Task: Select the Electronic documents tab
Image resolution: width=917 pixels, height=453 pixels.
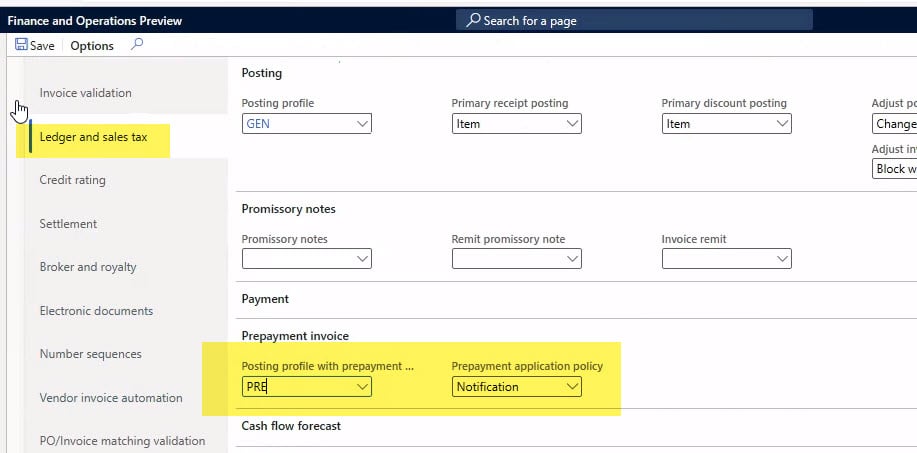Action: pyautogui.click(x=96, y=311)
